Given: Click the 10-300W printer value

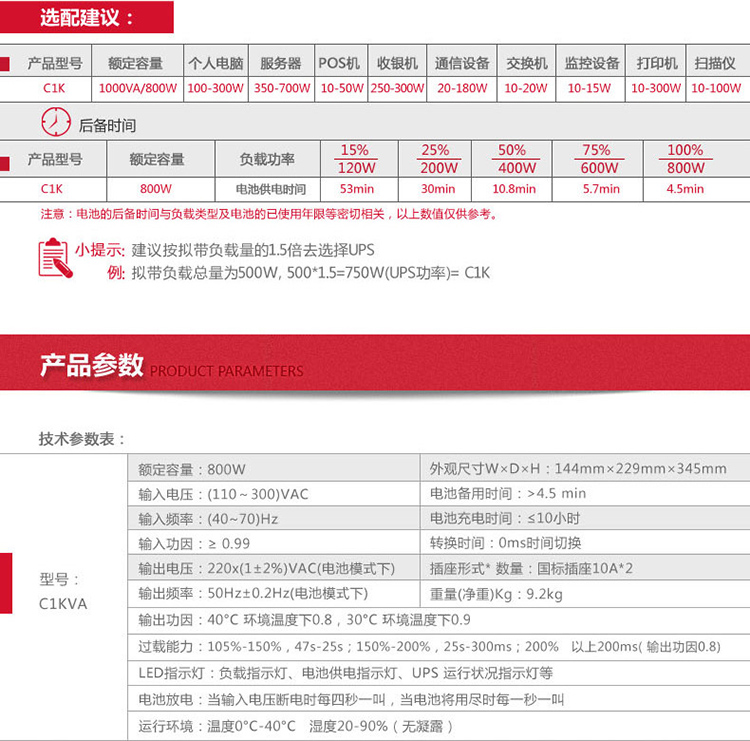Looking at the screenshot, I should coord(656,88).
